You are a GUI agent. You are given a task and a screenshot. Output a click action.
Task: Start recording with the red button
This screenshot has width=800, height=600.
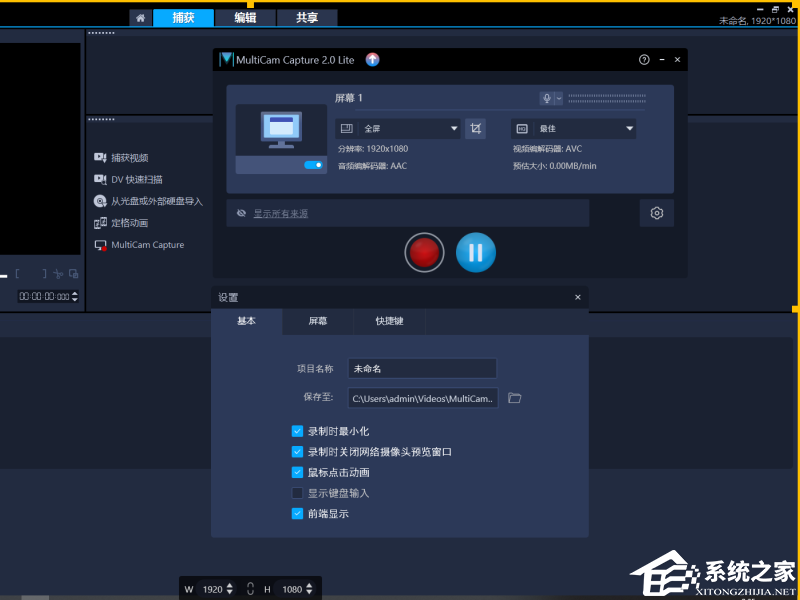pos(424,253)
